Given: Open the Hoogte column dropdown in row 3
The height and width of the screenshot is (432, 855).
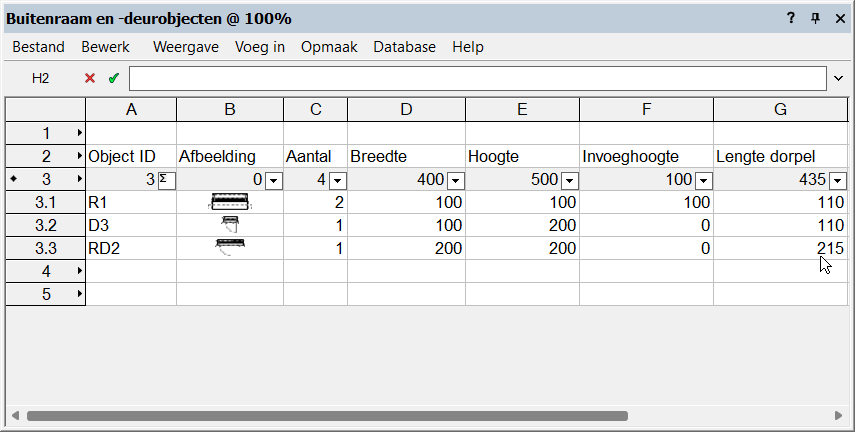Looking at the screenshot, I should (570, 180).
